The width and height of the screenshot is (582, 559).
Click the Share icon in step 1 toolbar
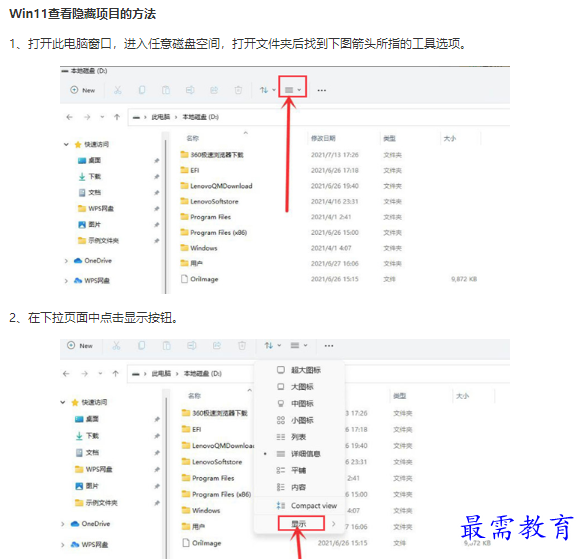click(x=214, y=90)
